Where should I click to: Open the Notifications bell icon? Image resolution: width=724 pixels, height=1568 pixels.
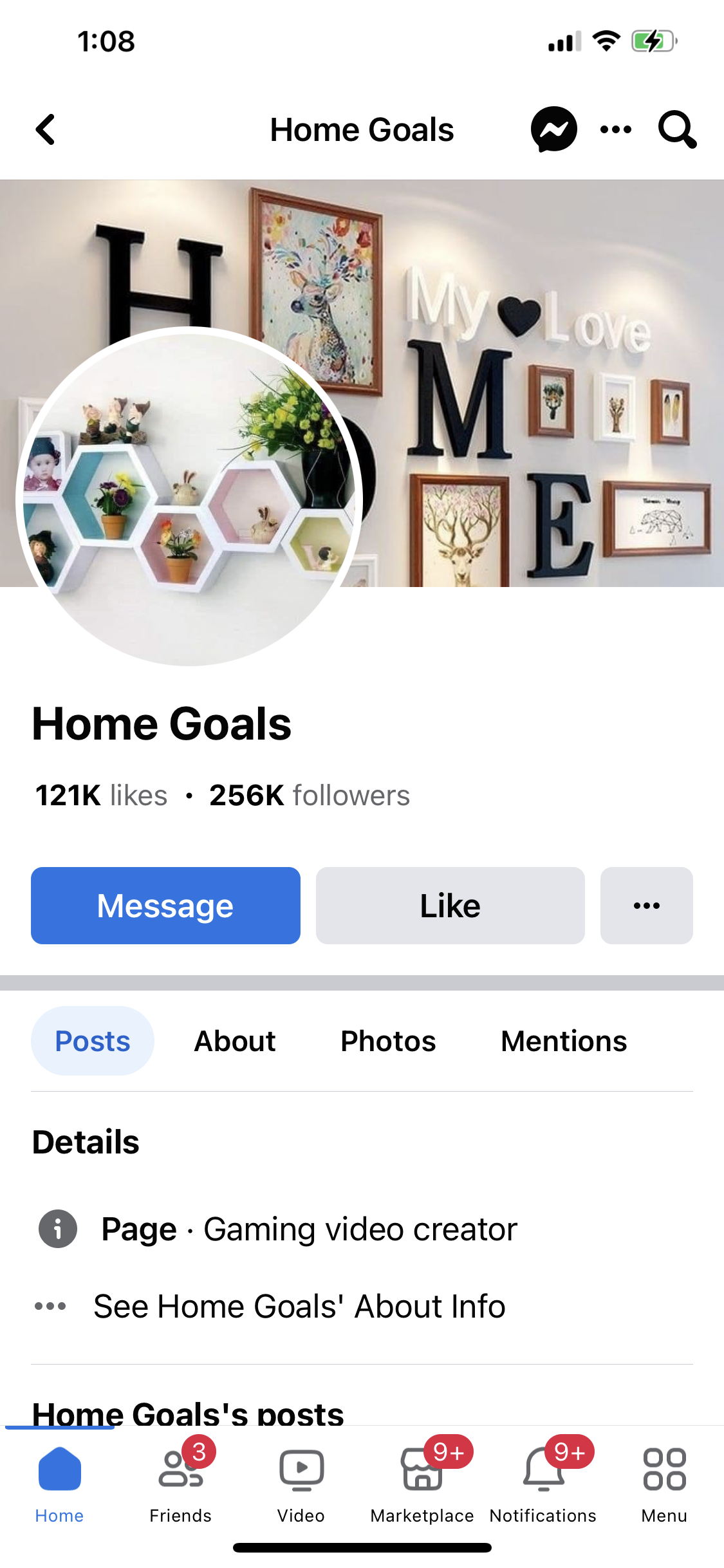pos(543,1470)
